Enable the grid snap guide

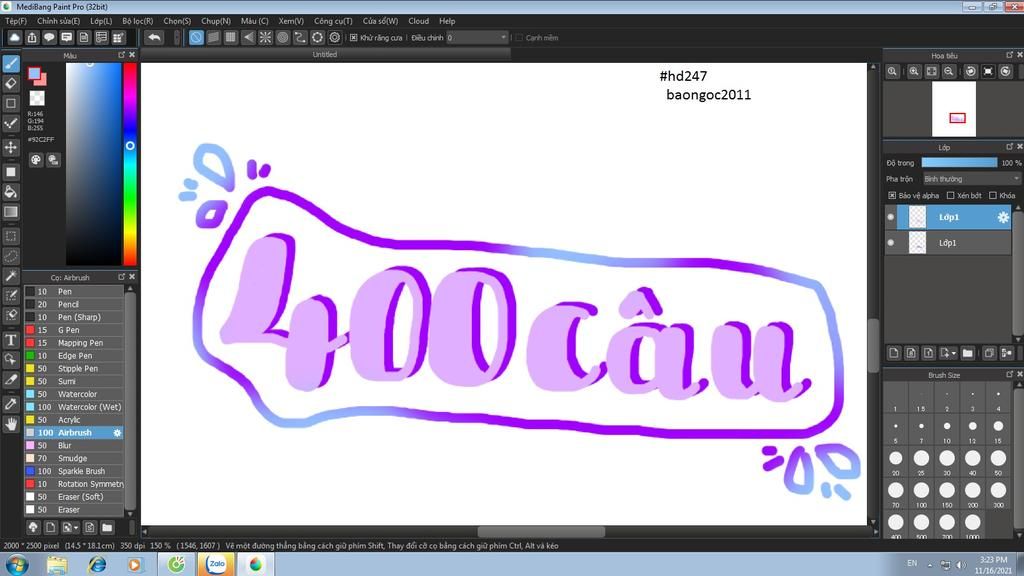[231, 37]
